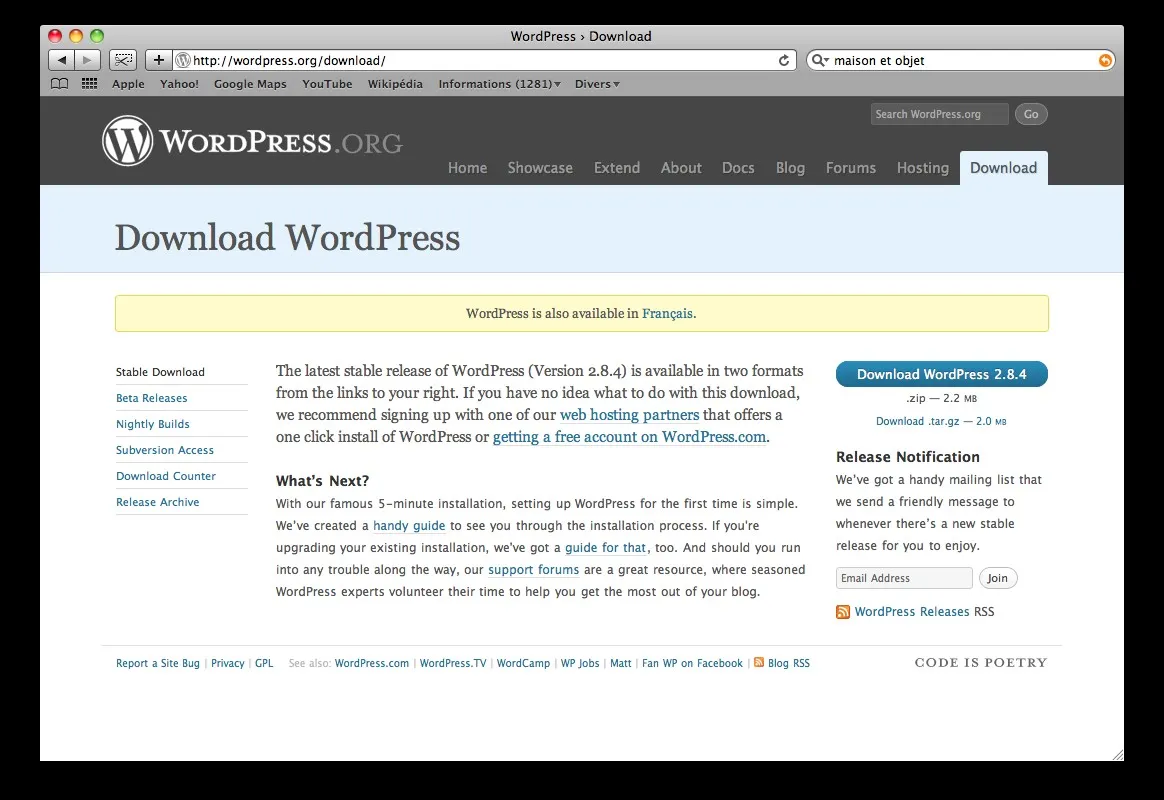This screenshot has height=800, width=1164.
Task: Click the Go search button
Action: tap(1031, 114)
